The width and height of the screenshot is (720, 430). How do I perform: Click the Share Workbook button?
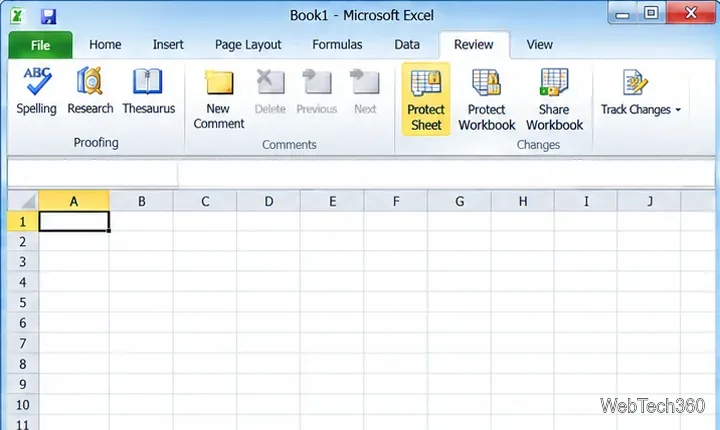coord(554,99)
